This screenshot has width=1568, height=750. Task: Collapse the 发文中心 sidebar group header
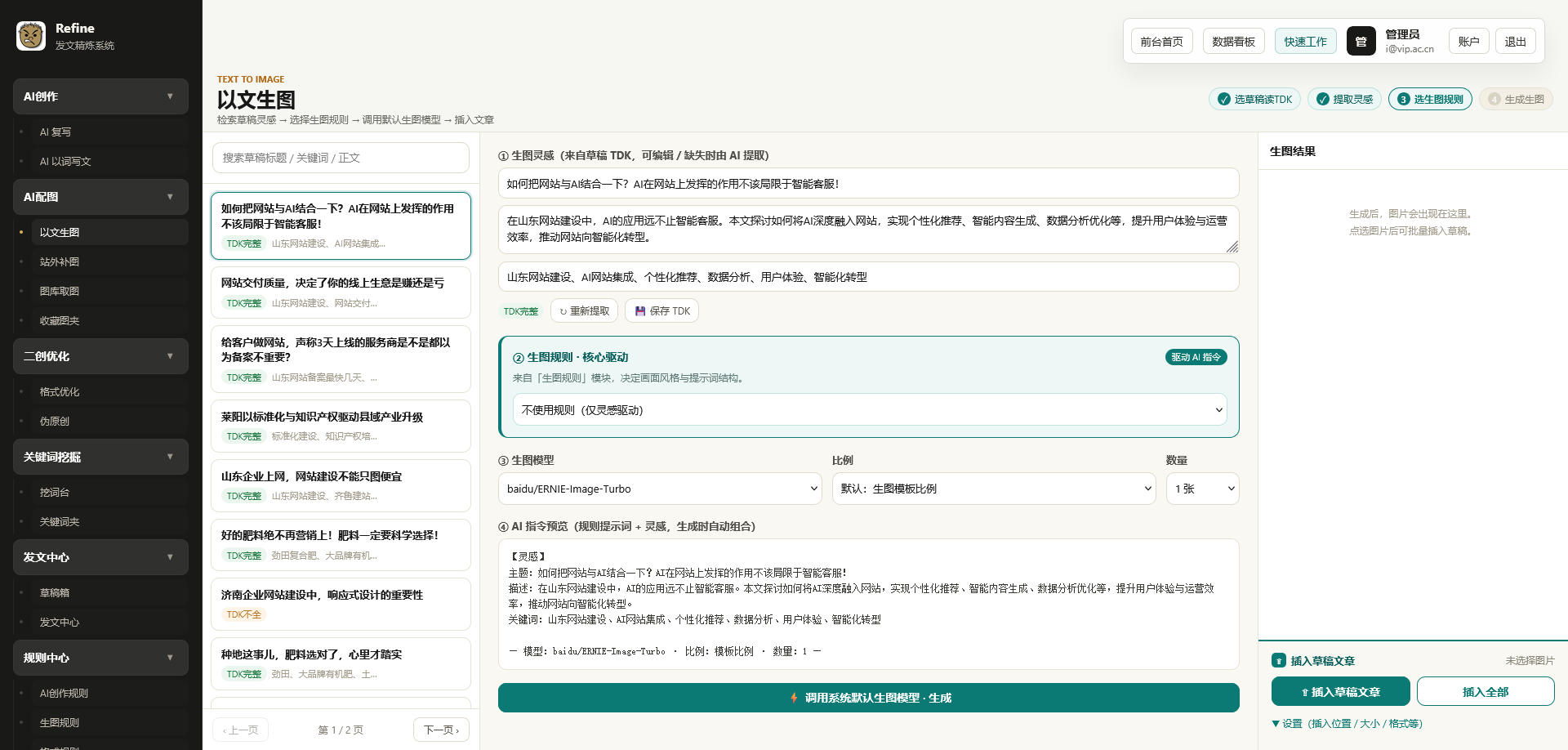click(100, 557)
